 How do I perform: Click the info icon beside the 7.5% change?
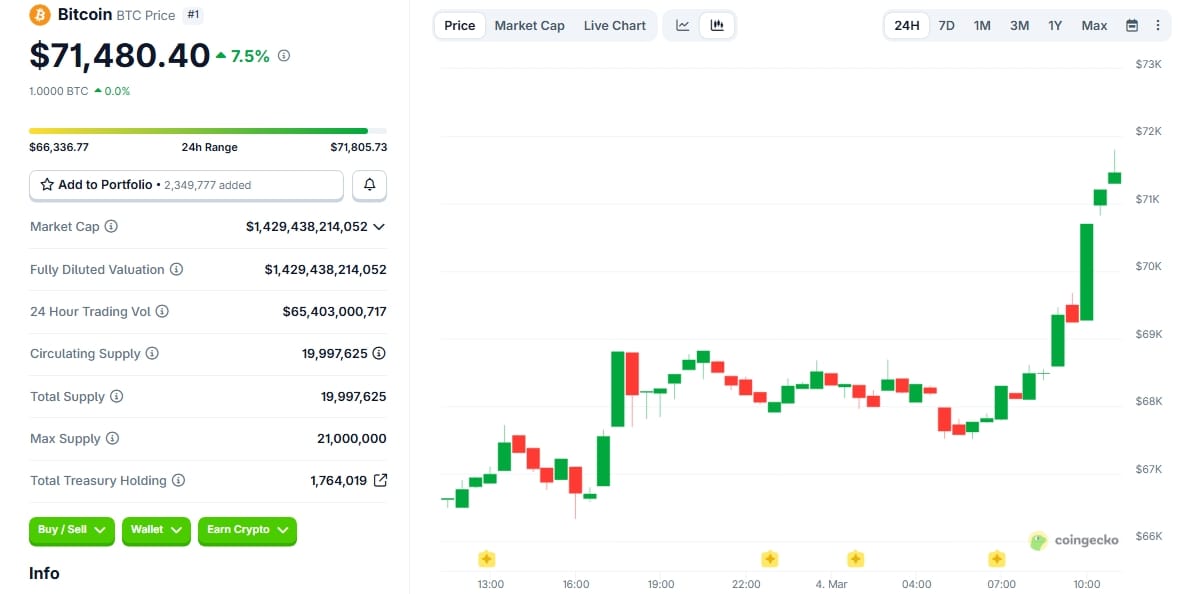pyautogui.click(x=283, y=56)
